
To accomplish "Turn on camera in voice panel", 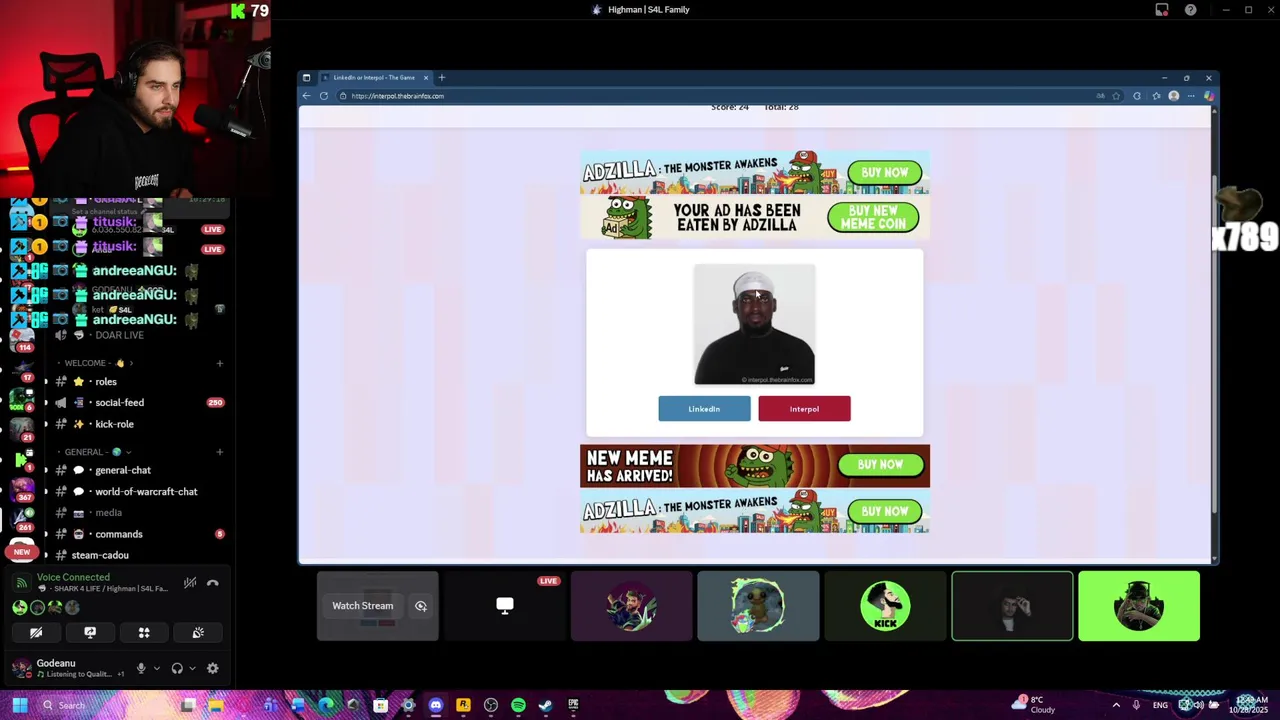I will (x=36, y=633).
